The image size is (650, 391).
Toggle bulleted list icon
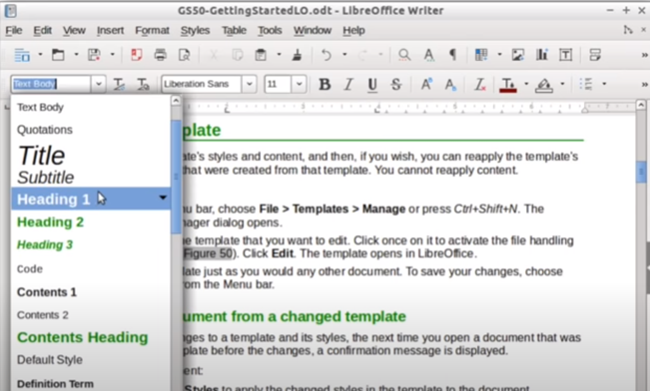pos(586,84)
